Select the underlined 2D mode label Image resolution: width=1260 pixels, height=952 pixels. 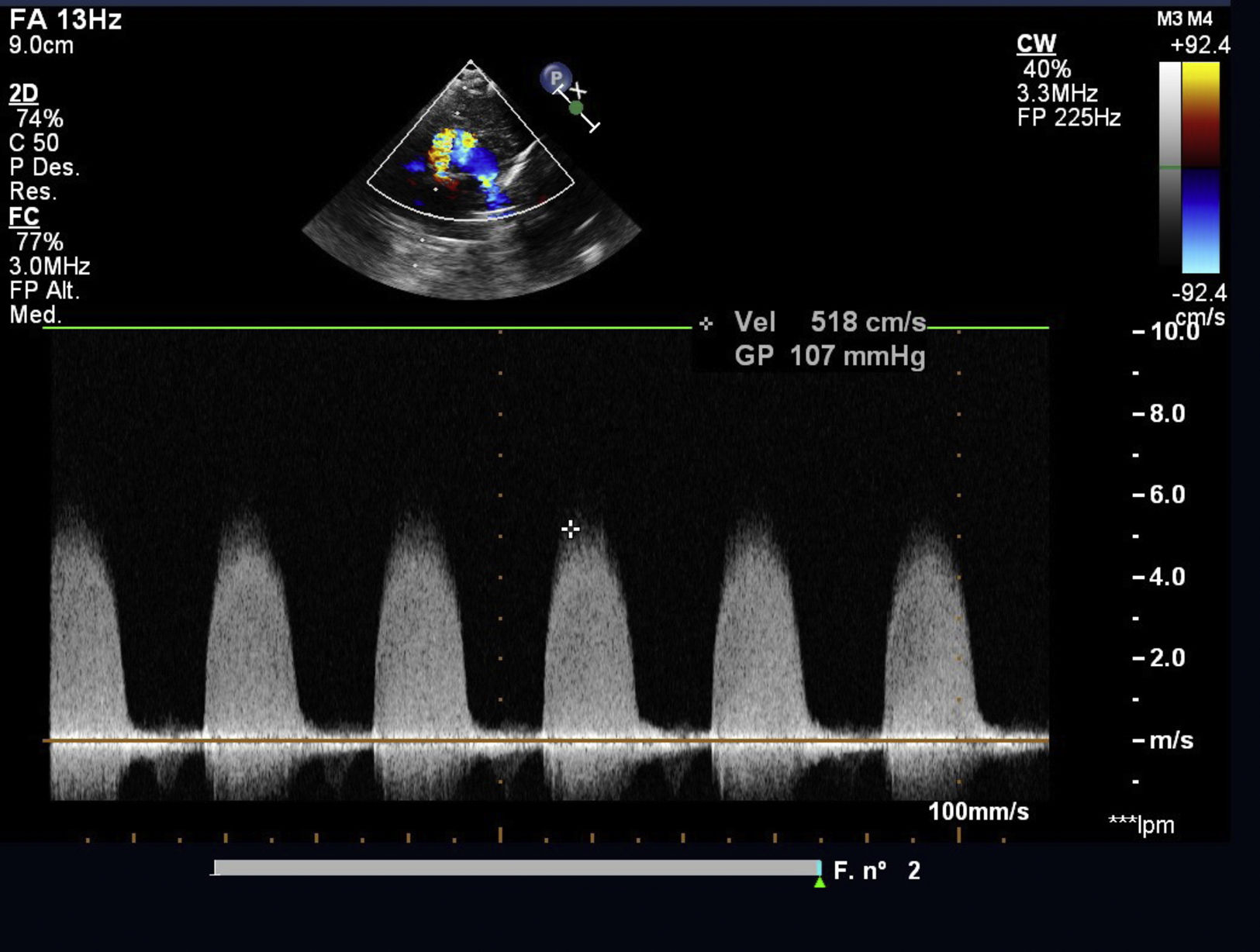[23, 94]
